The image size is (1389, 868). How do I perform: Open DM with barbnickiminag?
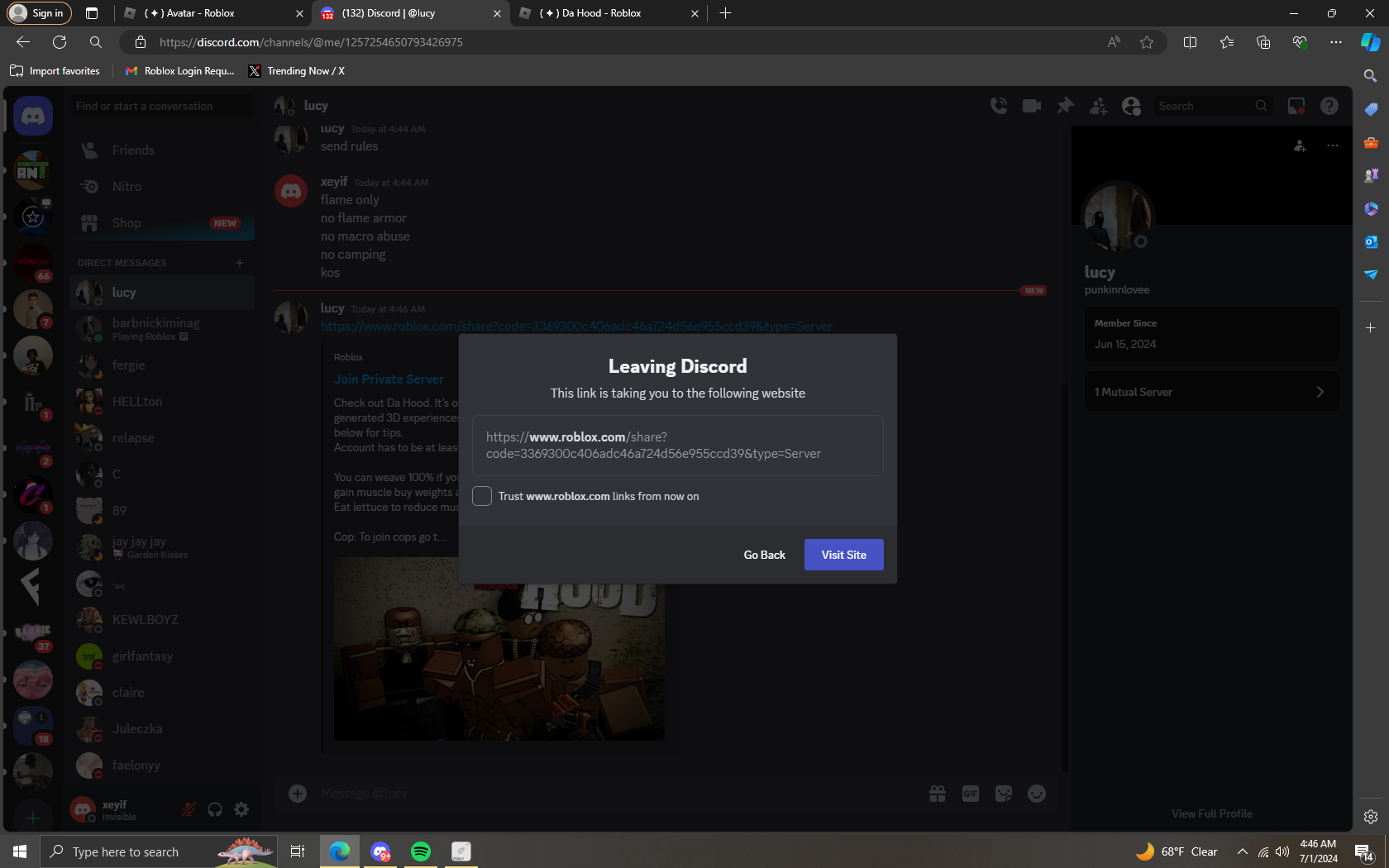[162, 328]
